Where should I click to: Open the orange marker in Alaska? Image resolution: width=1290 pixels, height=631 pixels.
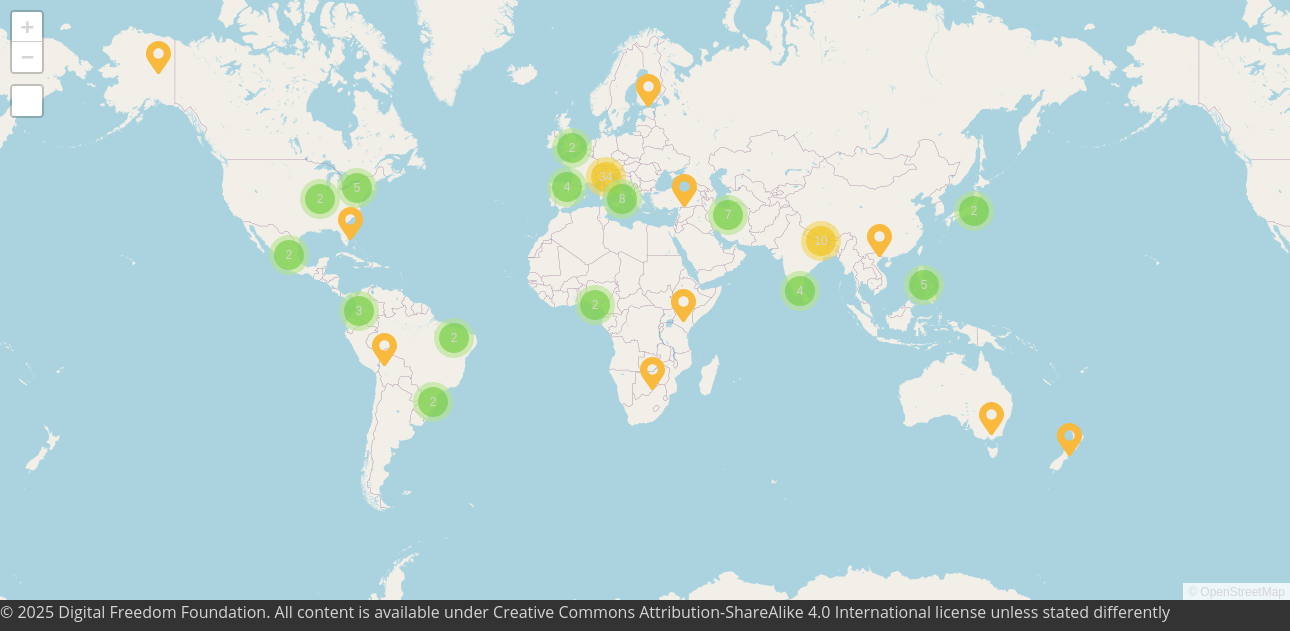pyautogui.click(x=158, y=56)
